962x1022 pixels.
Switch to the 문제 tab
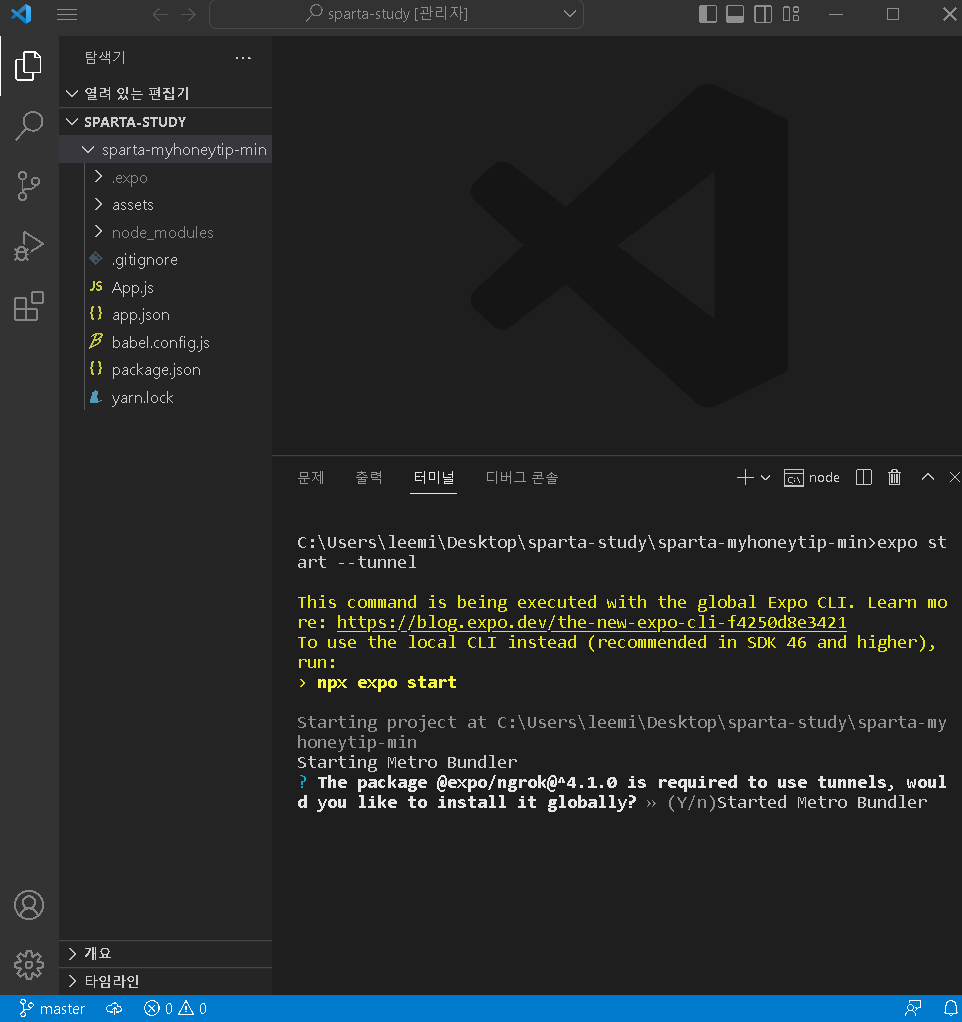pyautogui.click(x=311, y=478)
